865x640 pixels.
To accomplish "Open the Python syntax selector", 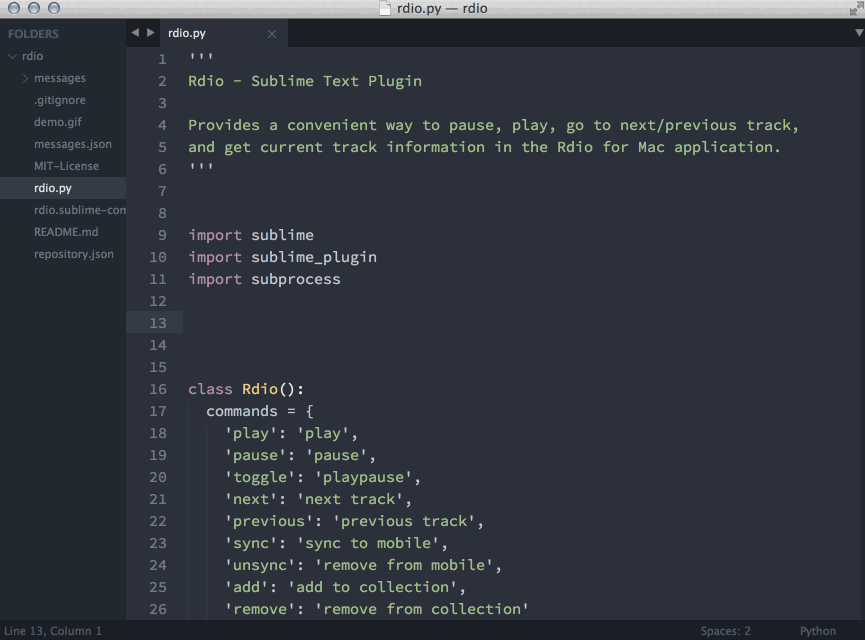I will pos(817,631).
